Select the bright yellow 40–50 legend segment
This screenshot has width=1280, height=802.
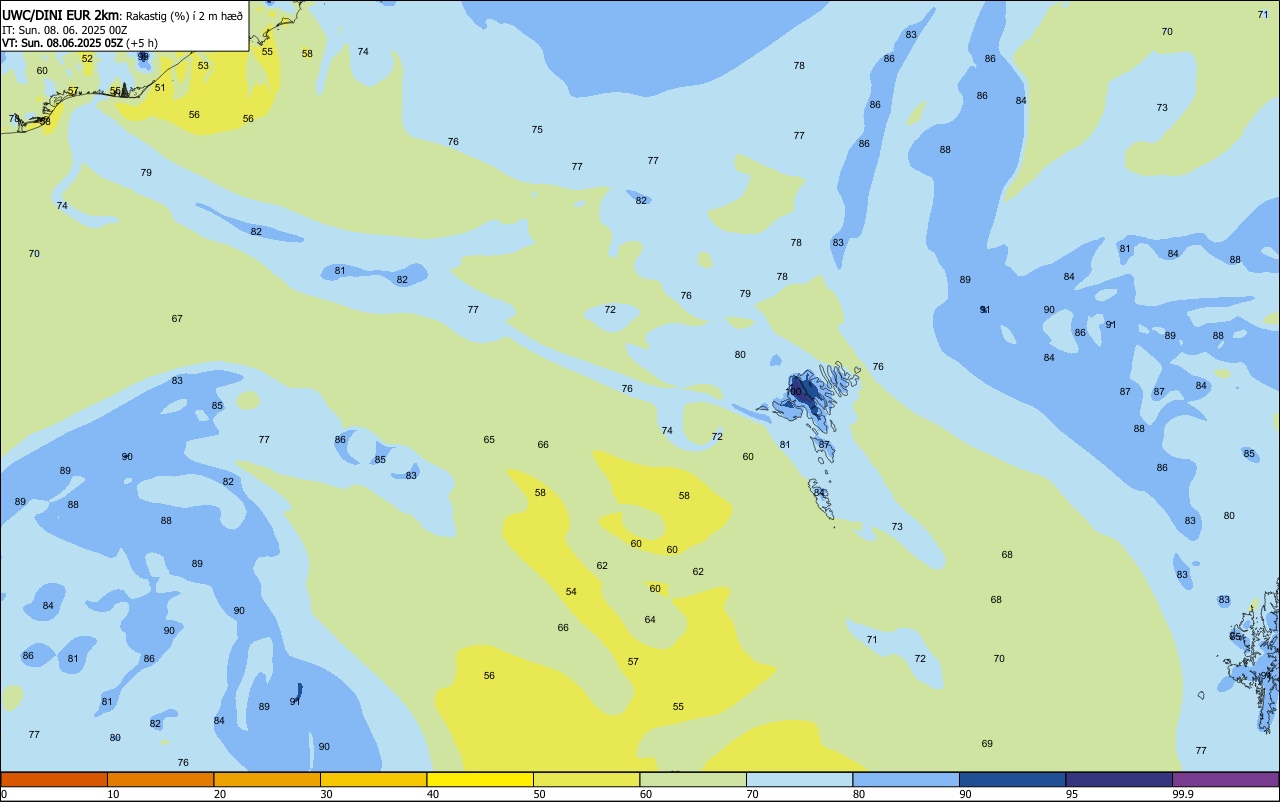click(480, 779)
